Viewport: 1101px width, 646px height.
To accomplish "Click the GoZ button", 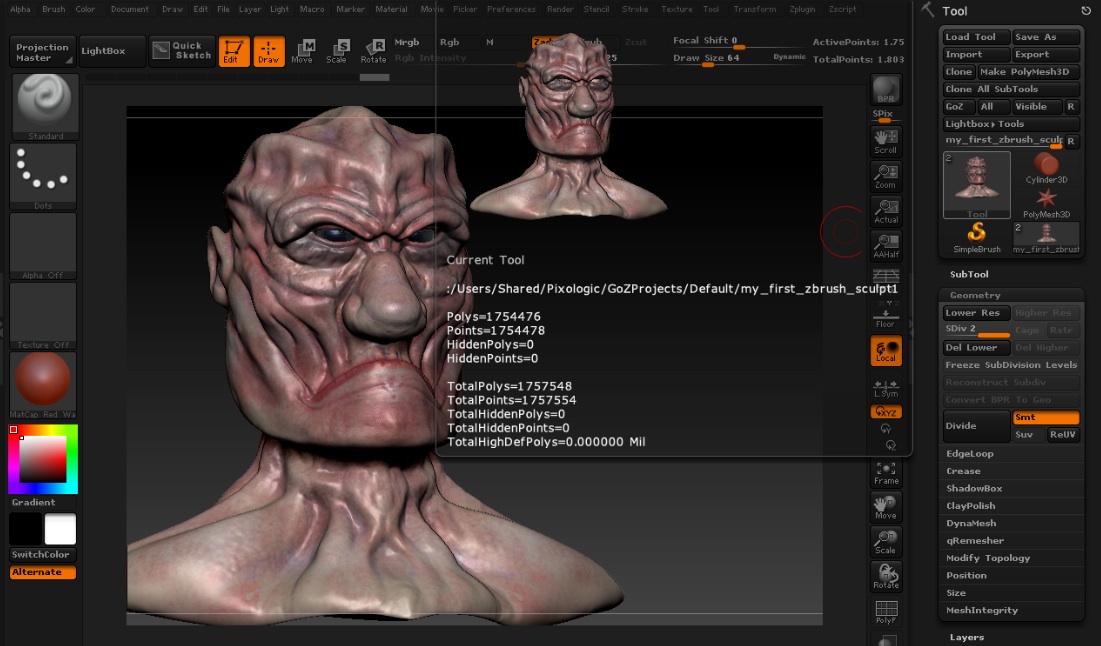I will coord(958,107).
